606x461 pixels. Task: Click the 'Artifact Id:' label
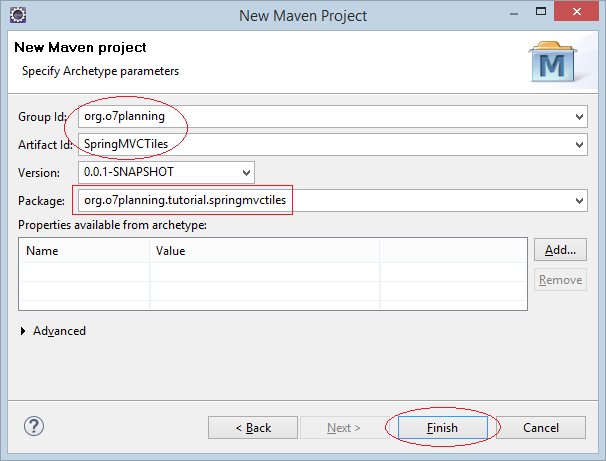pos(45,145)
